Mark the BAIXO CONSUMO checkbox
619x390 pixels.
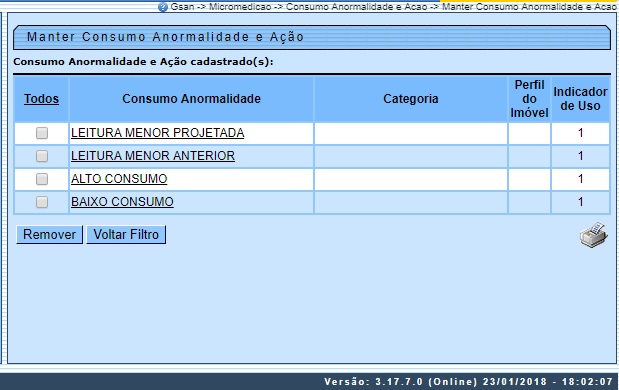pyautogui.click(x=42, y=202)
